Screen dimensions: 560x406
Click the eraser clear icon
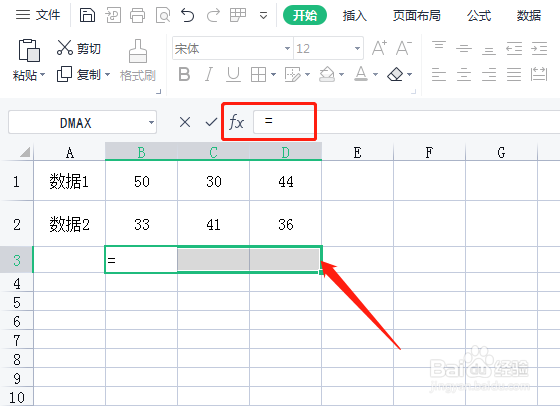[x=395, y=75]
